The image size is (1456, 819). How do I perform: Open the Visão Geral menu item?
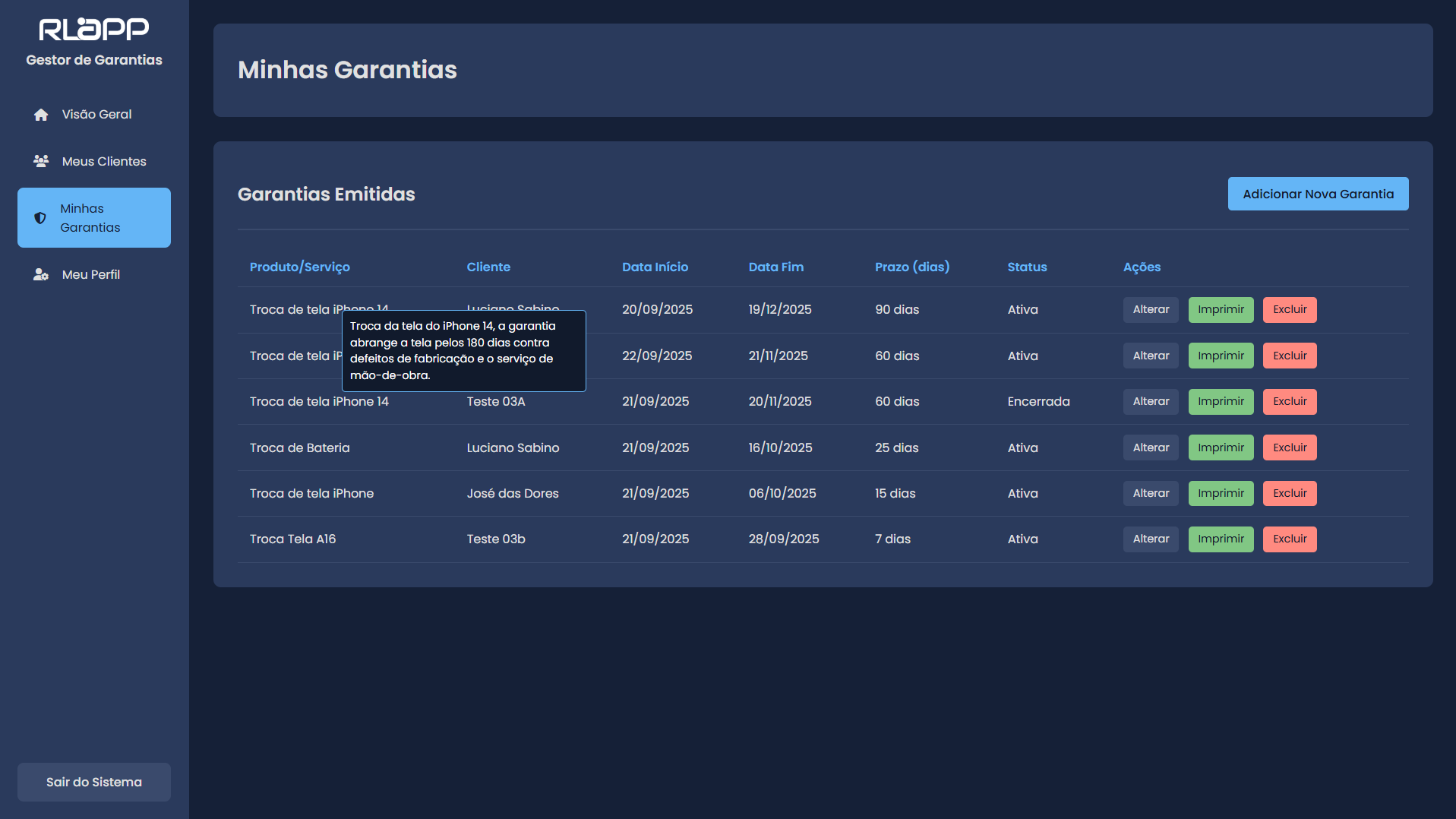96,115
